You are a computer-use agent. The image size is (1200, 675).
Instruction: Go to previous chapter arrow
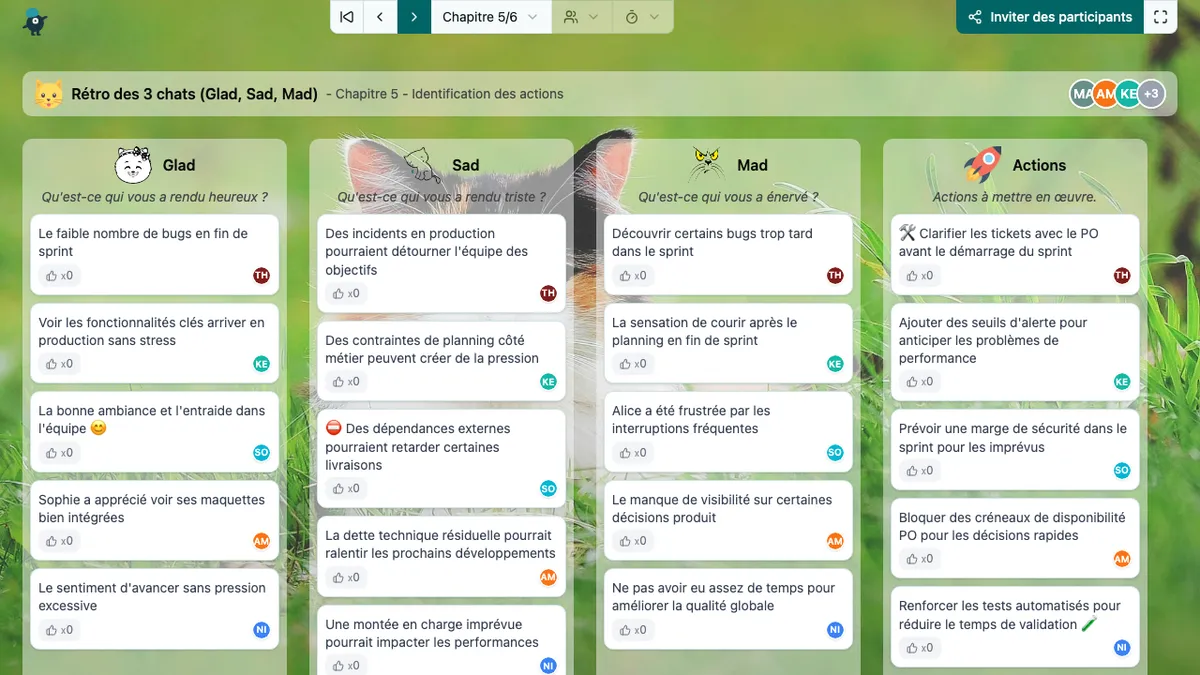coord(380,17)
